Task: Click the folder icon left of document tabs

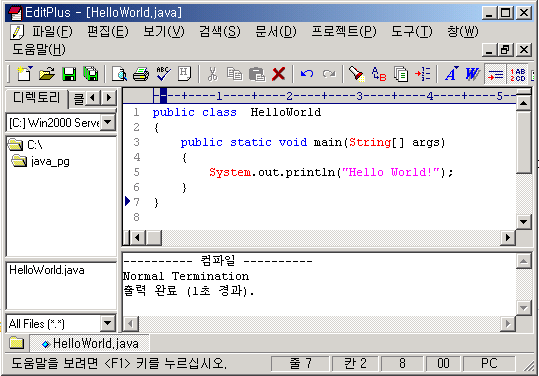Action: click(x=17, y=343)
